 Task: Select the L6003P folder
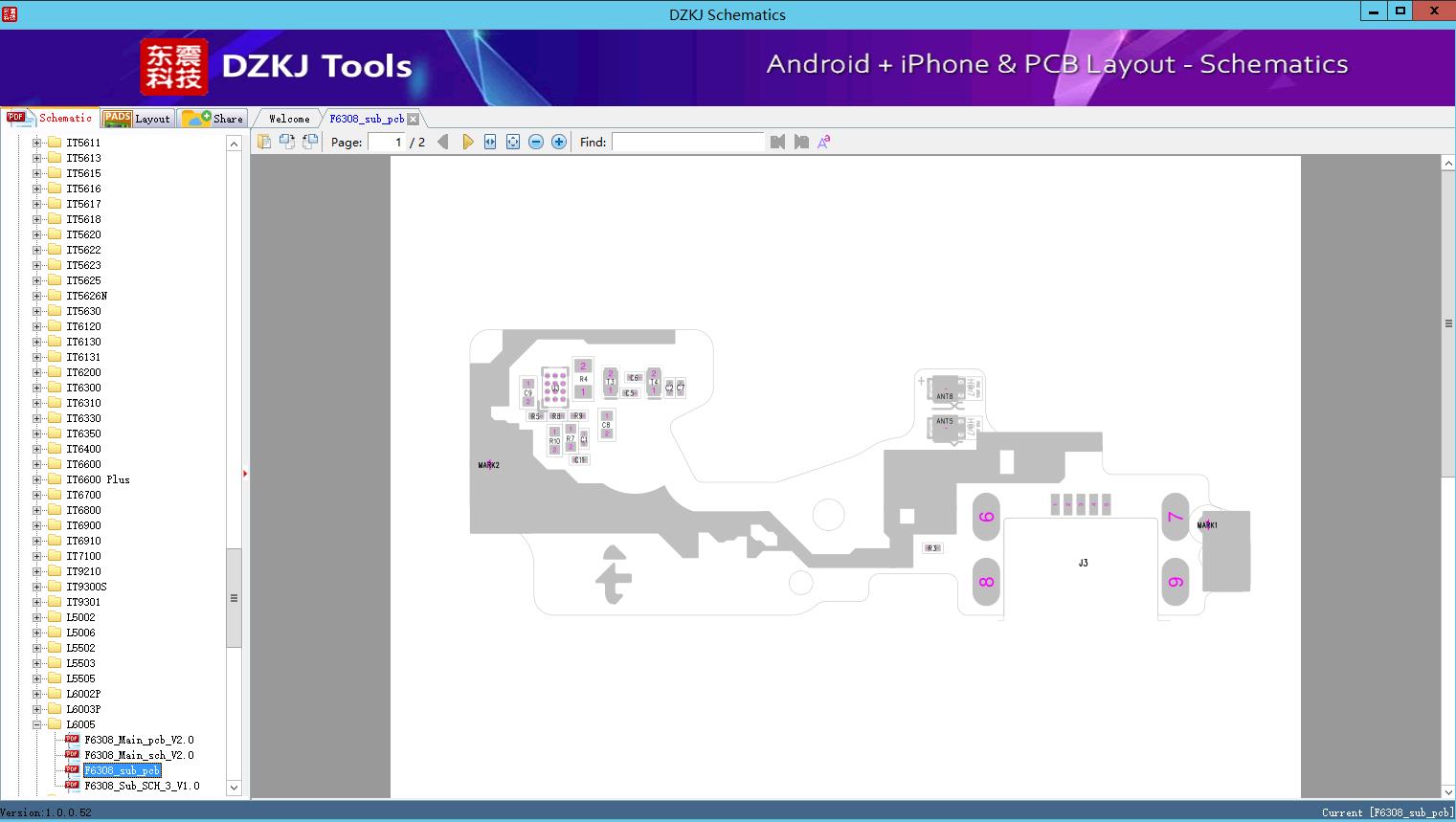(83, 709)
